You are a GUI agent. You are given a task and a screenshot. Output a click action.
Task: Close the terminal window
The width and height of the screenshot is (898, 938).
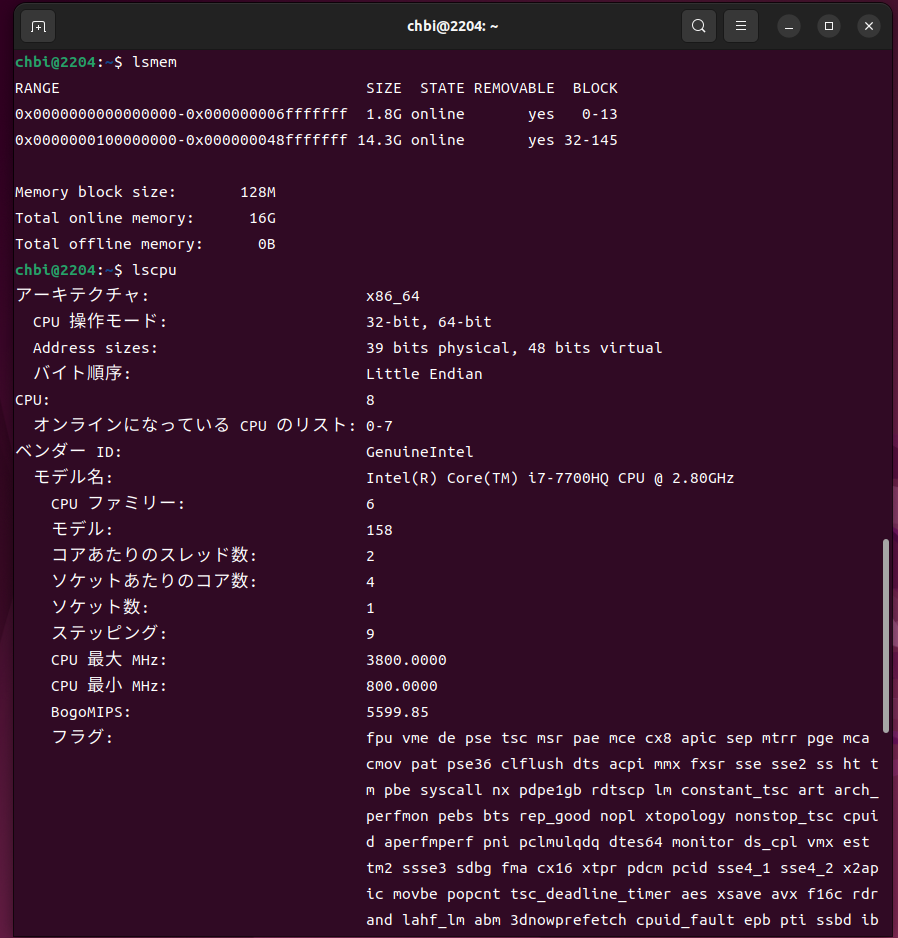(868, 26)
